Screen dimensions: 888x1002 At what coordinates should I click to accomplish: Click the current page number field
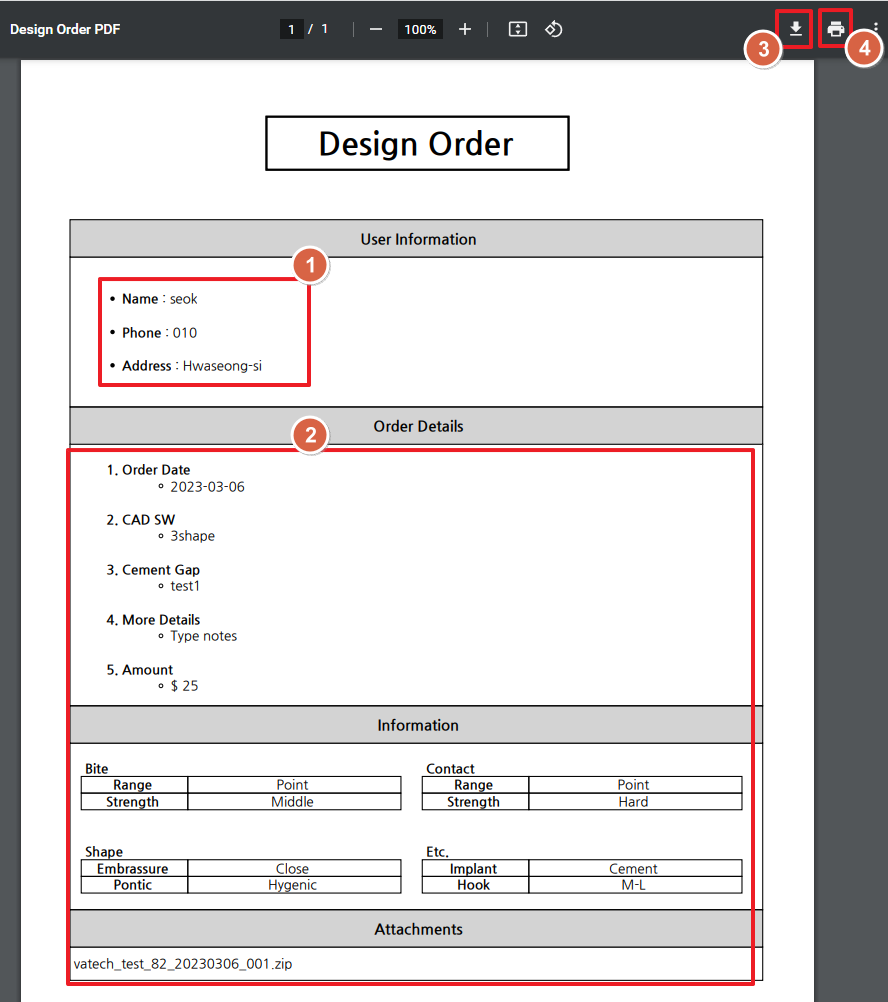click(x=291, y=30)
